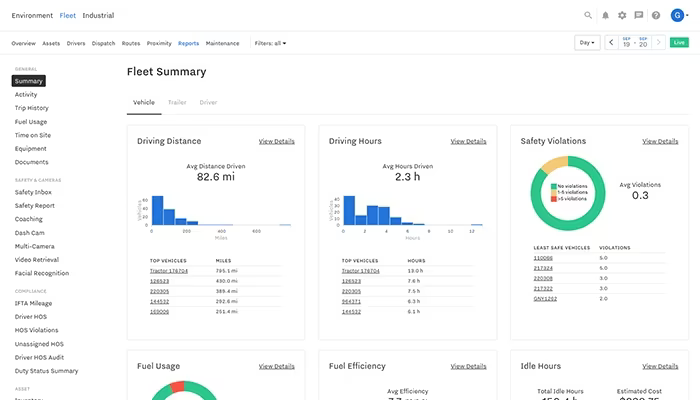Open the settings gear icon
This screenshot has width=700, height=400.
(x=622, y=15)
